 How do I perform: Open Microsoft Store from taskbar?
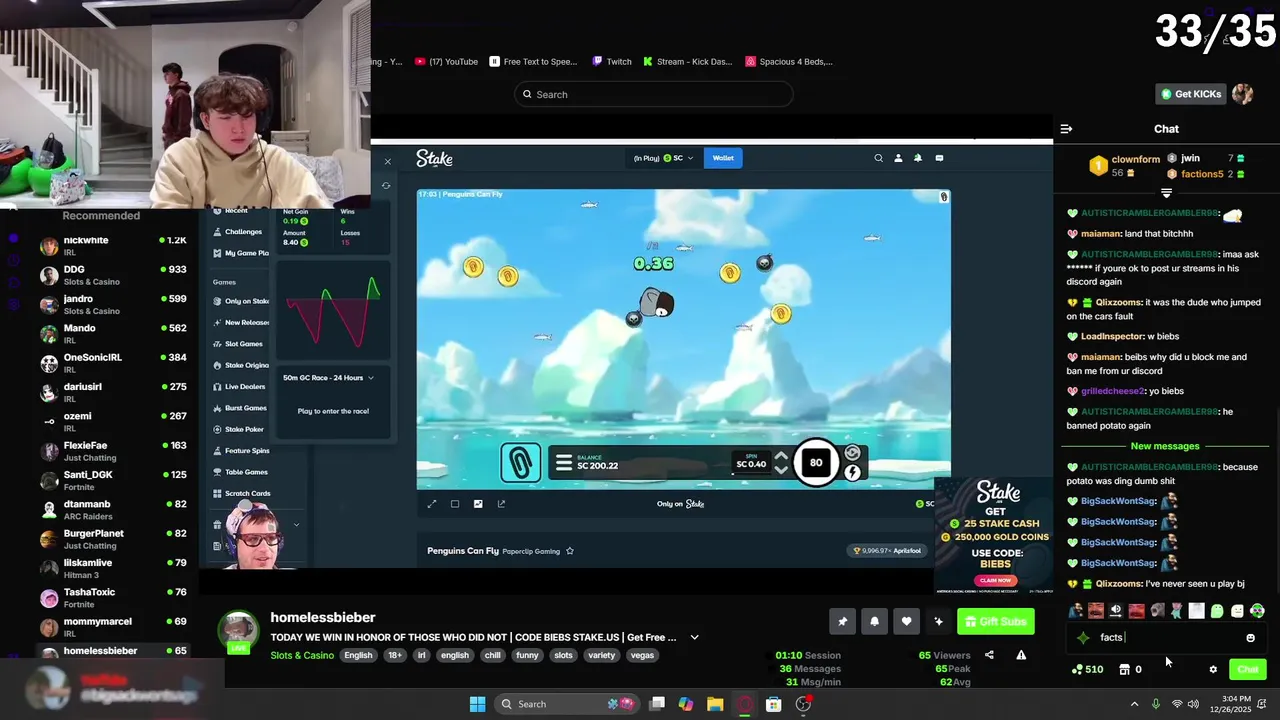[773, 704]
